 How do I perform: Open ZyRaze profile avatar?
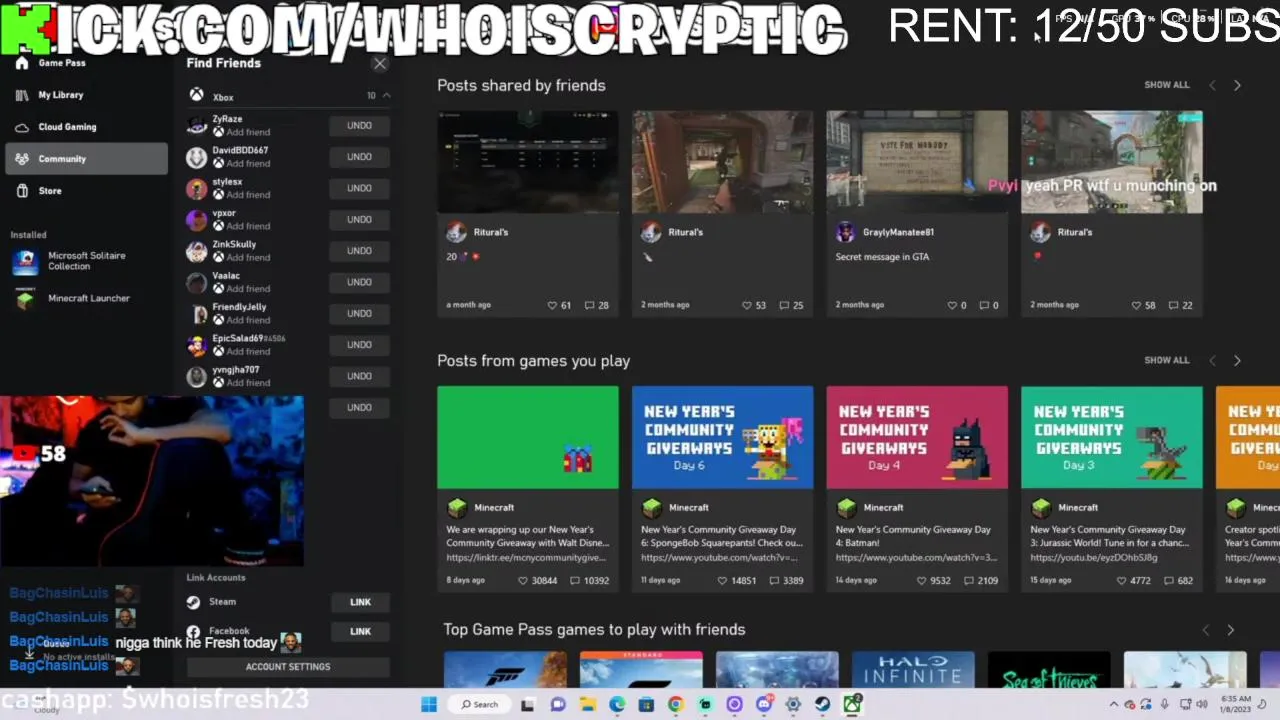tap(197, 126)
